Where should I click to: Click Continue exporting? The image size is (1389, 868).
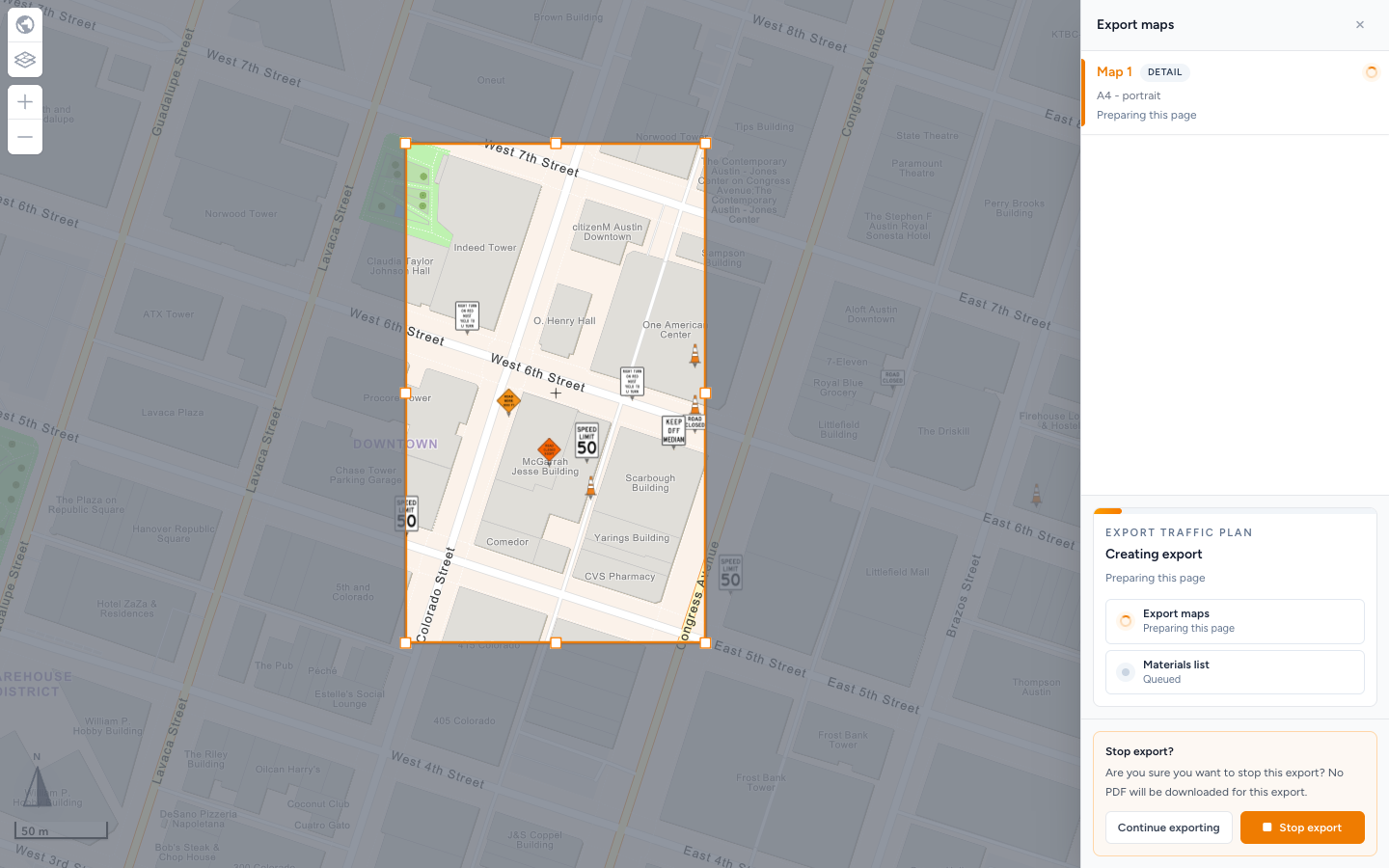pos(1168,827)
